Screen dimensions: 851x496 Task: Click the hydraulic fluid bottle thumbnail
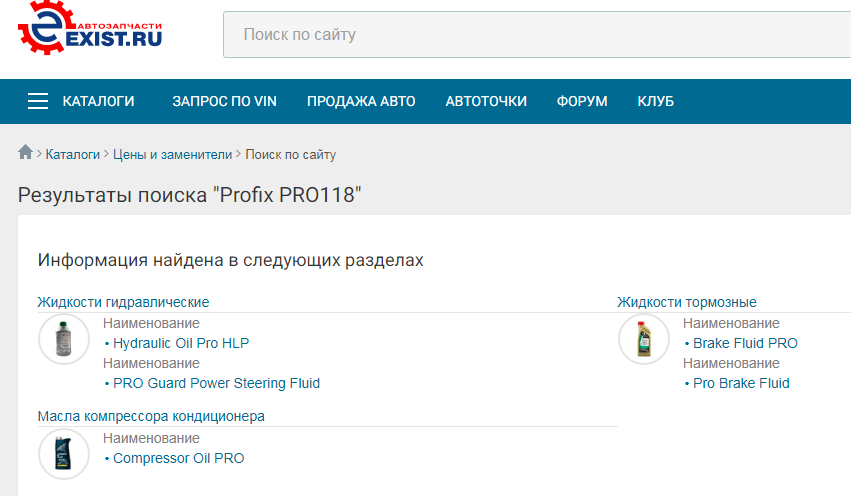pos(64,339)
